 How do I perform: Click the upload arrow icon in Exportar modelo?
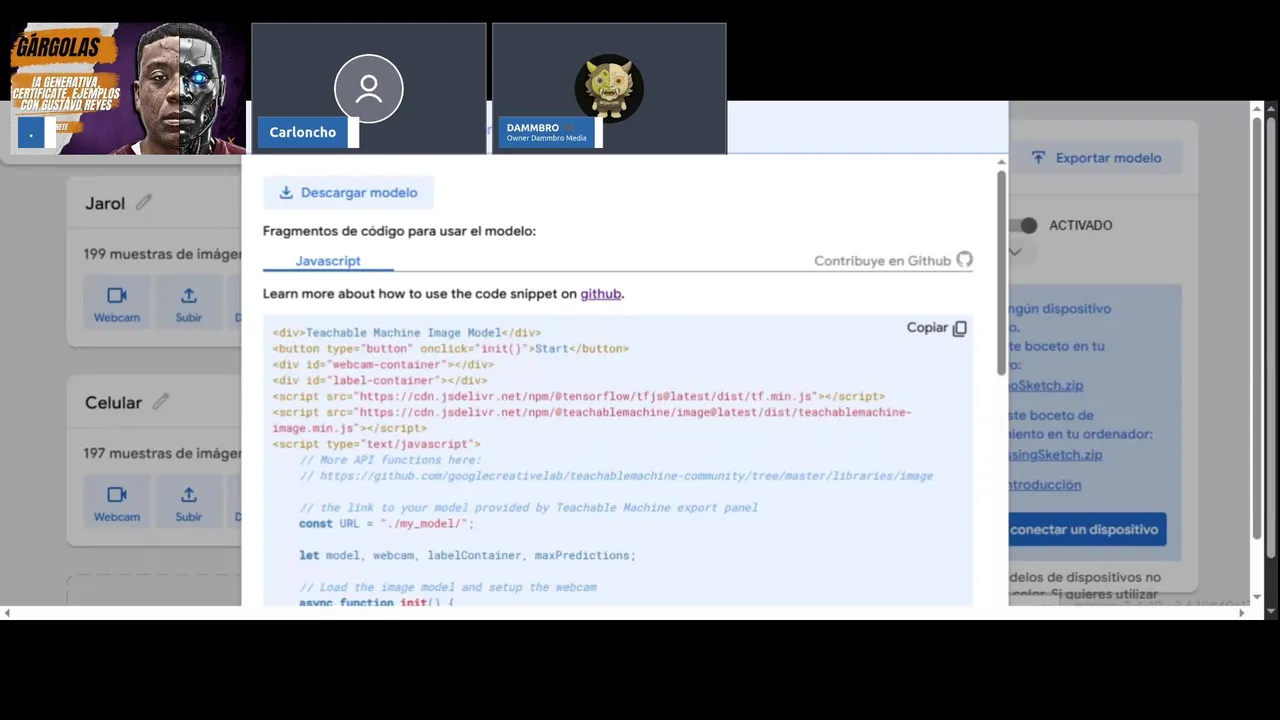pos(1038,158)
